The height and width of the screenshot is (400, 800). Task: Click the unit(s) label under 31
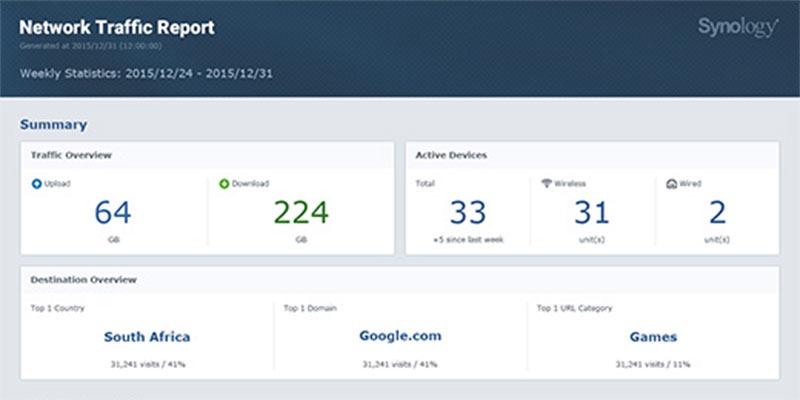592,239
